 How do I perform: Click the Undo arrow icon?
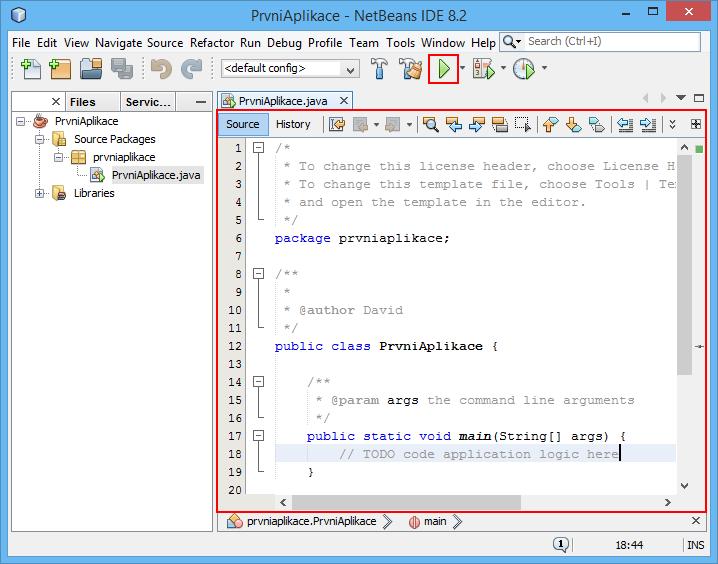tap(161, 69)
